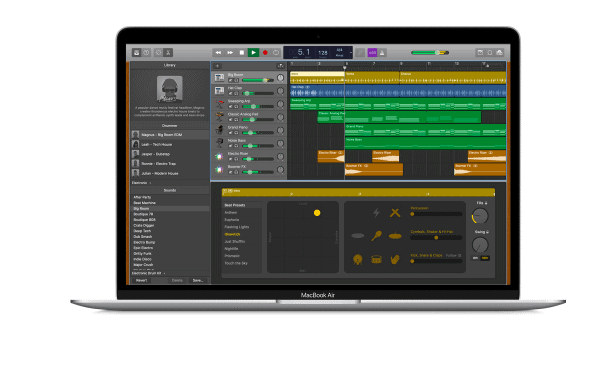This screenshot has width=611, height=369.
Task: Choose the Deep Tech sound
Action: pyautogui.click(x=142, y=231)
